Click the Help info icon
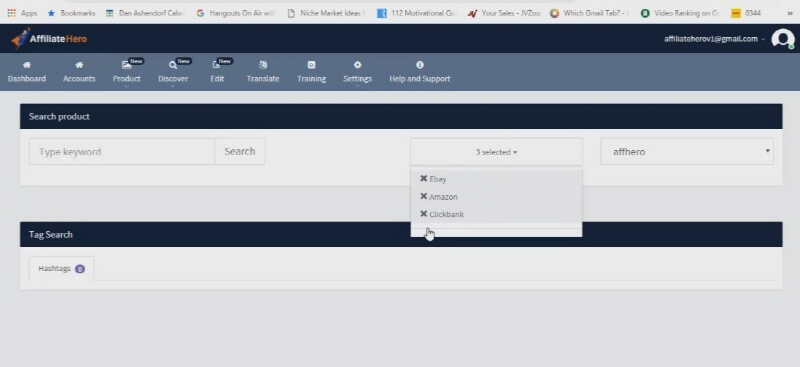Image resolution: width=800 pixels, height=367 pixels. [419, 65]
